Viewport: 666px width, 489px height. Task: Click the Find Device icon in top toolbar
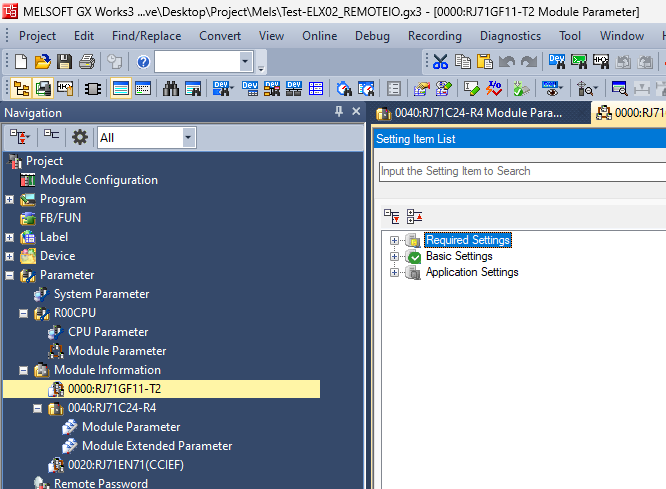(x=556, y=62)
